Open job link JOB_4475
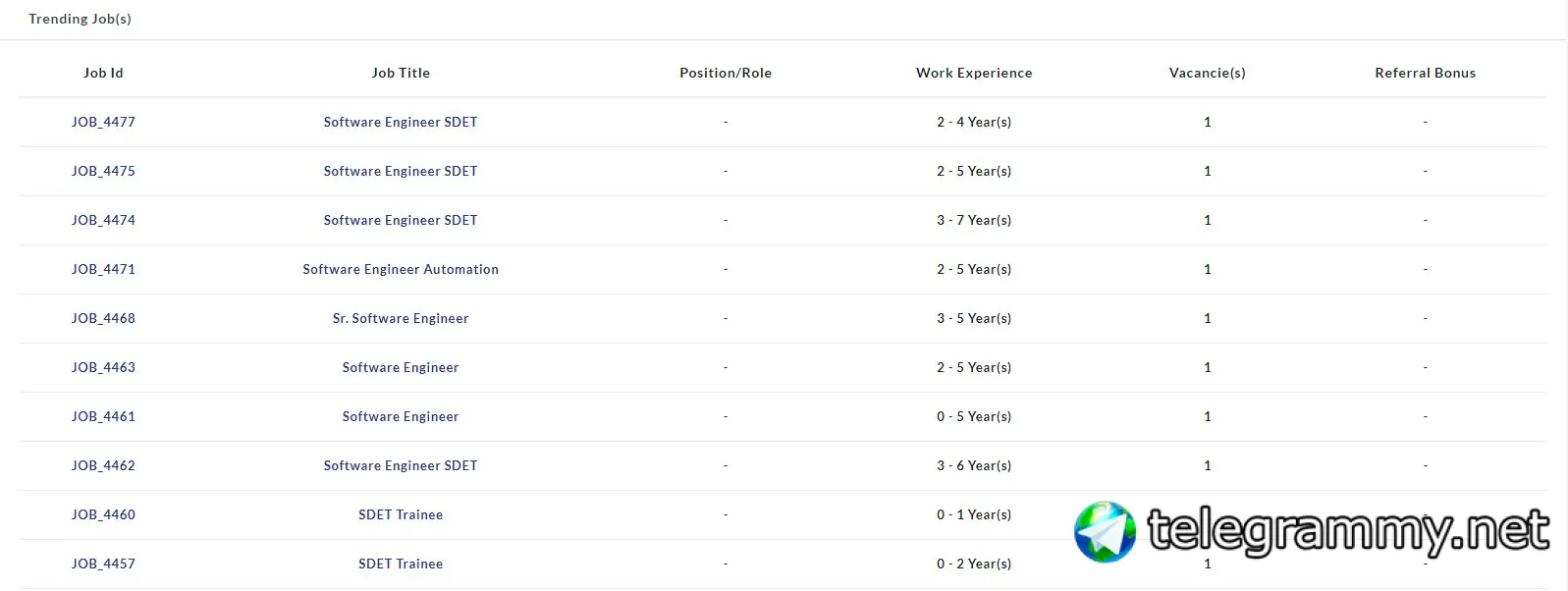The width and height of the screenshot is (1568, 591). coord(103,171)
